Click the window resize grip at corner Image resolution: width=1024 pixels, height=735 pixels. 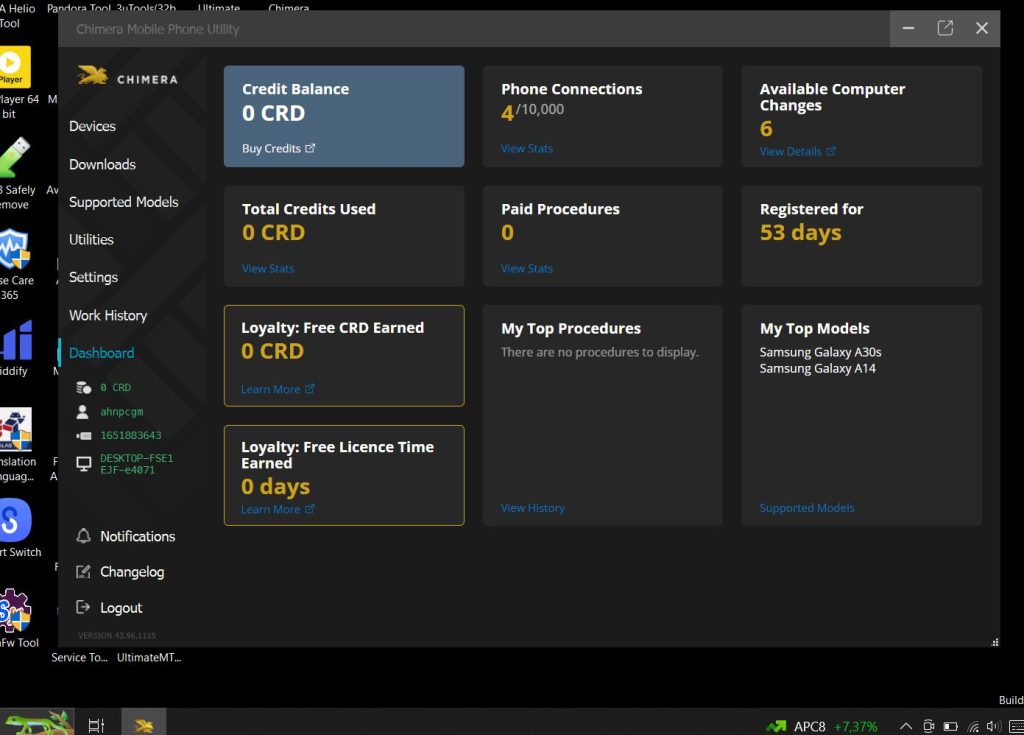[995, 642]
